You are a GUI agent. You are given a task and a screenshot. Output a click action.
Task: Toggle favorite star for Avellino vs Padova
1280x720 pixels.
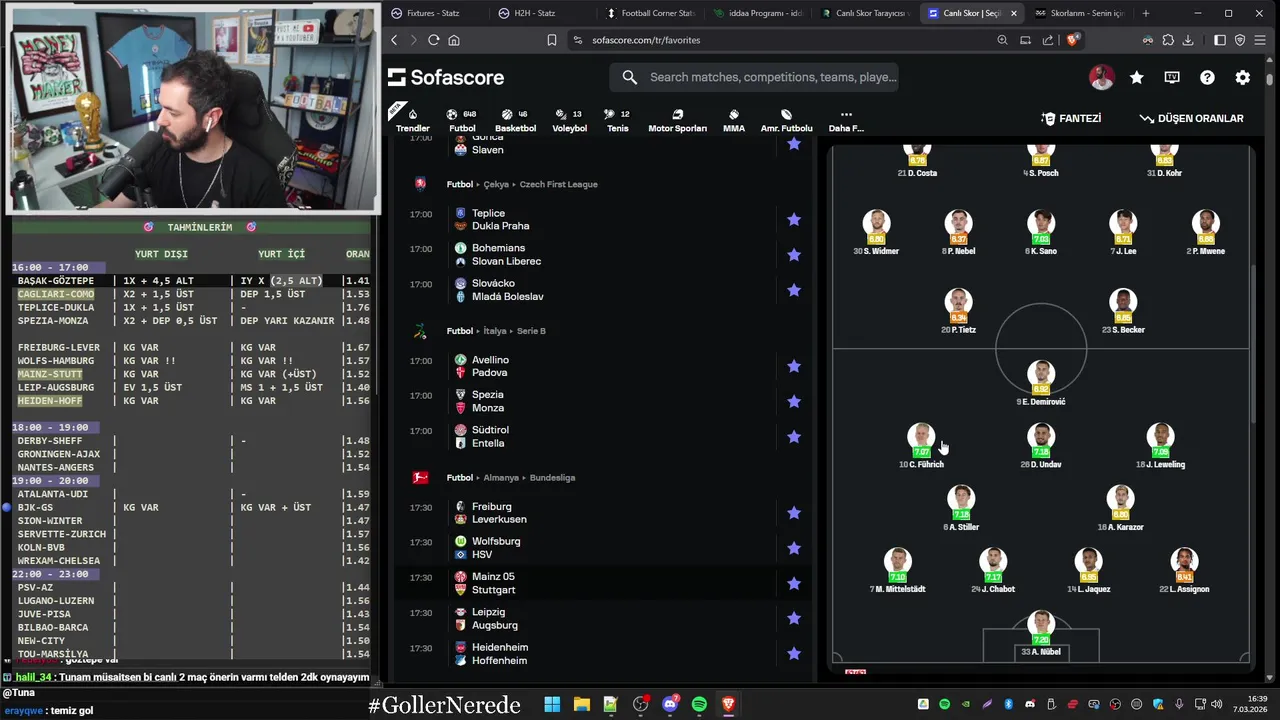[x=794, y=366]
